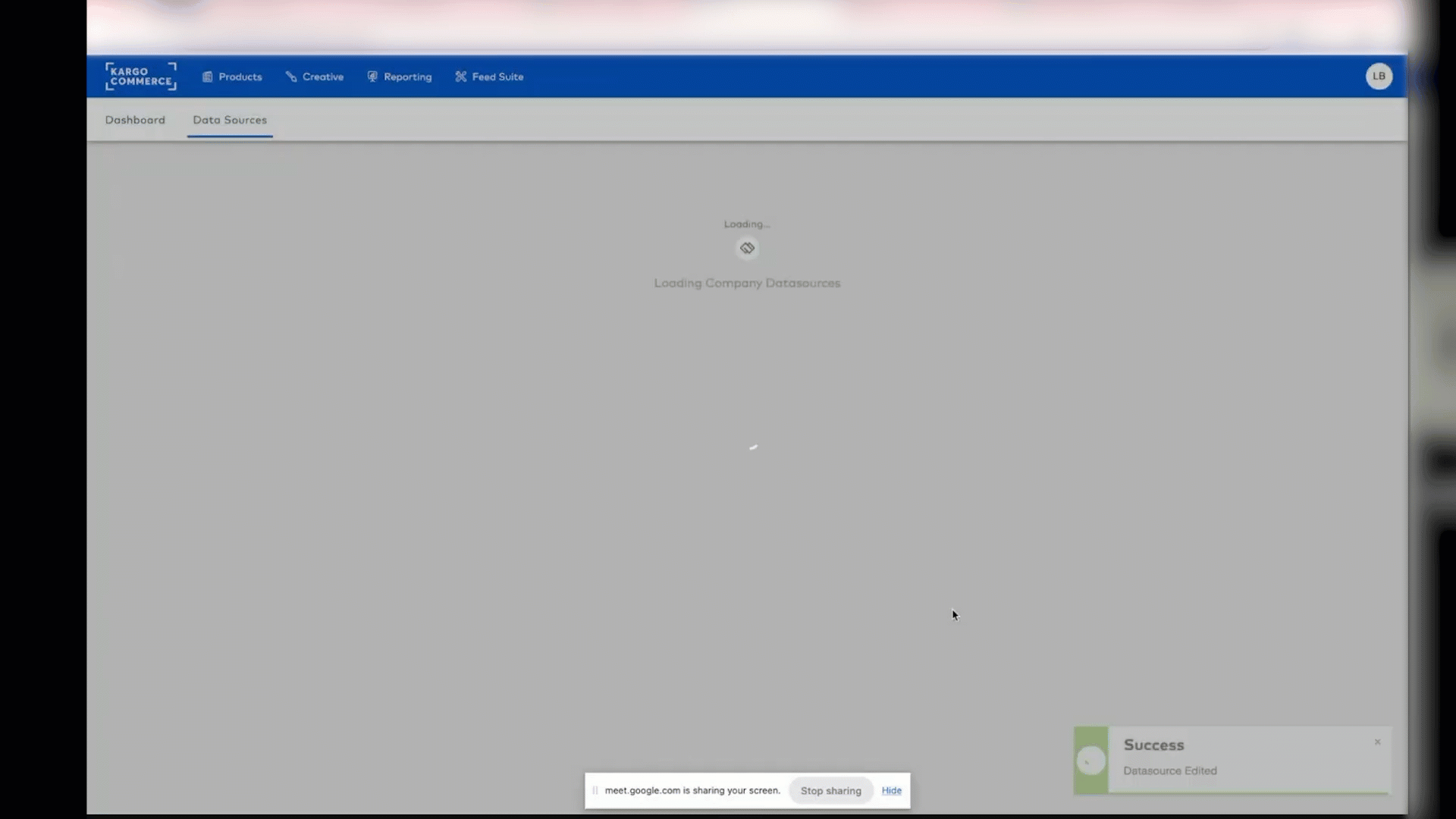Click the Products box icon
This screenshot has height=819, width=1456.
point(207,76)
